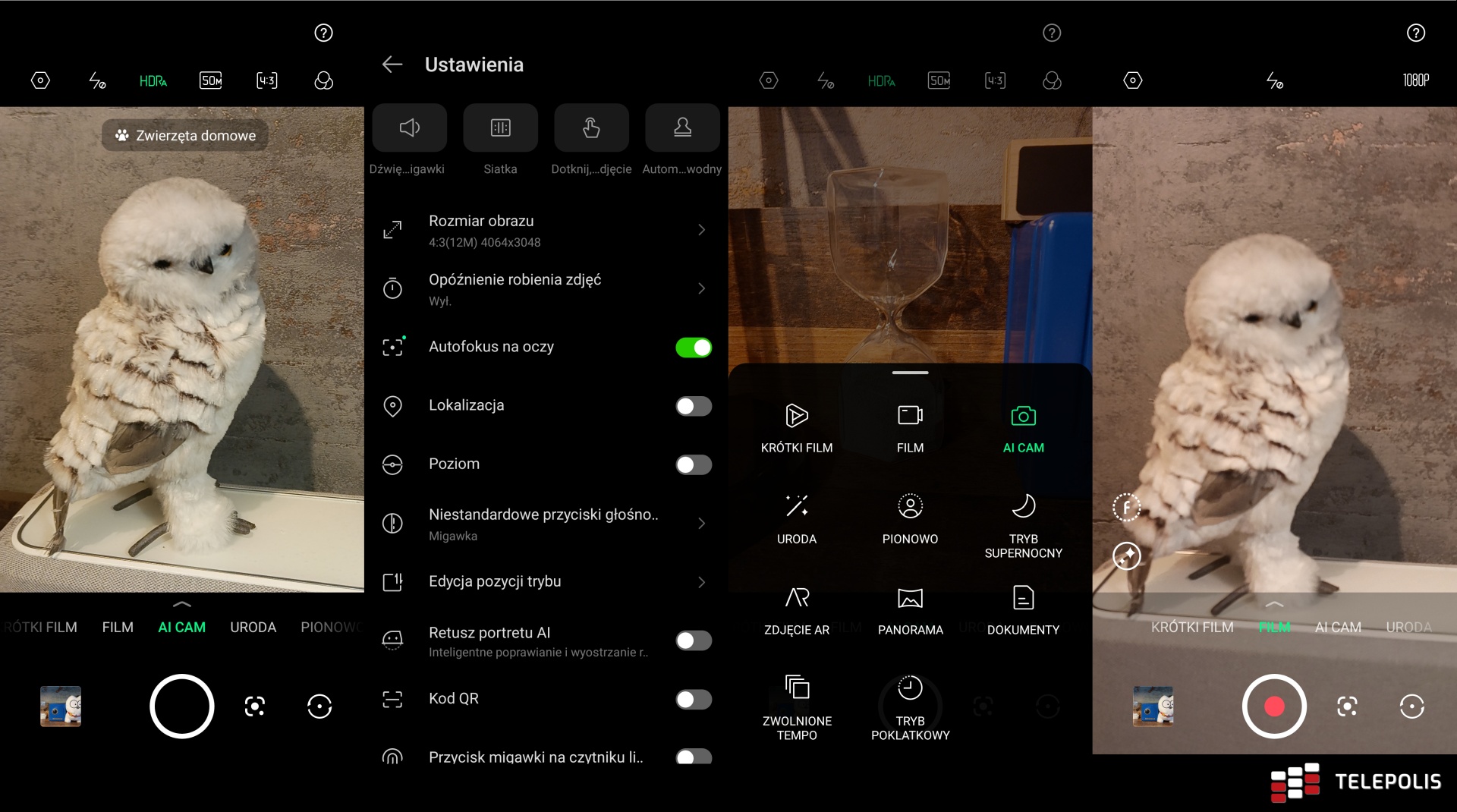Open Rozmiar obrazu options chevron
Screen dimensions: 1457x812
pyautogui.click(x=701, y=230)
